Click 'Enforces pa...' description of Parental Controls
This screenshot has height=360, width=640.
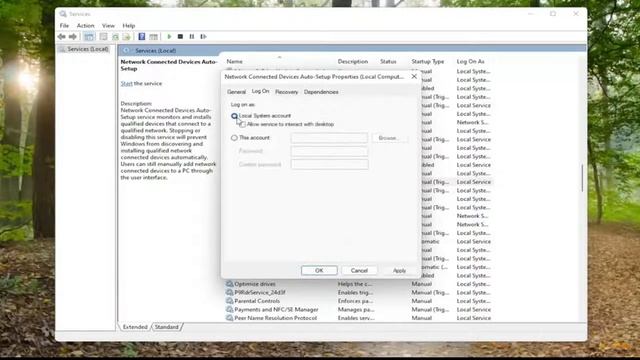click(x=355, y=301)
